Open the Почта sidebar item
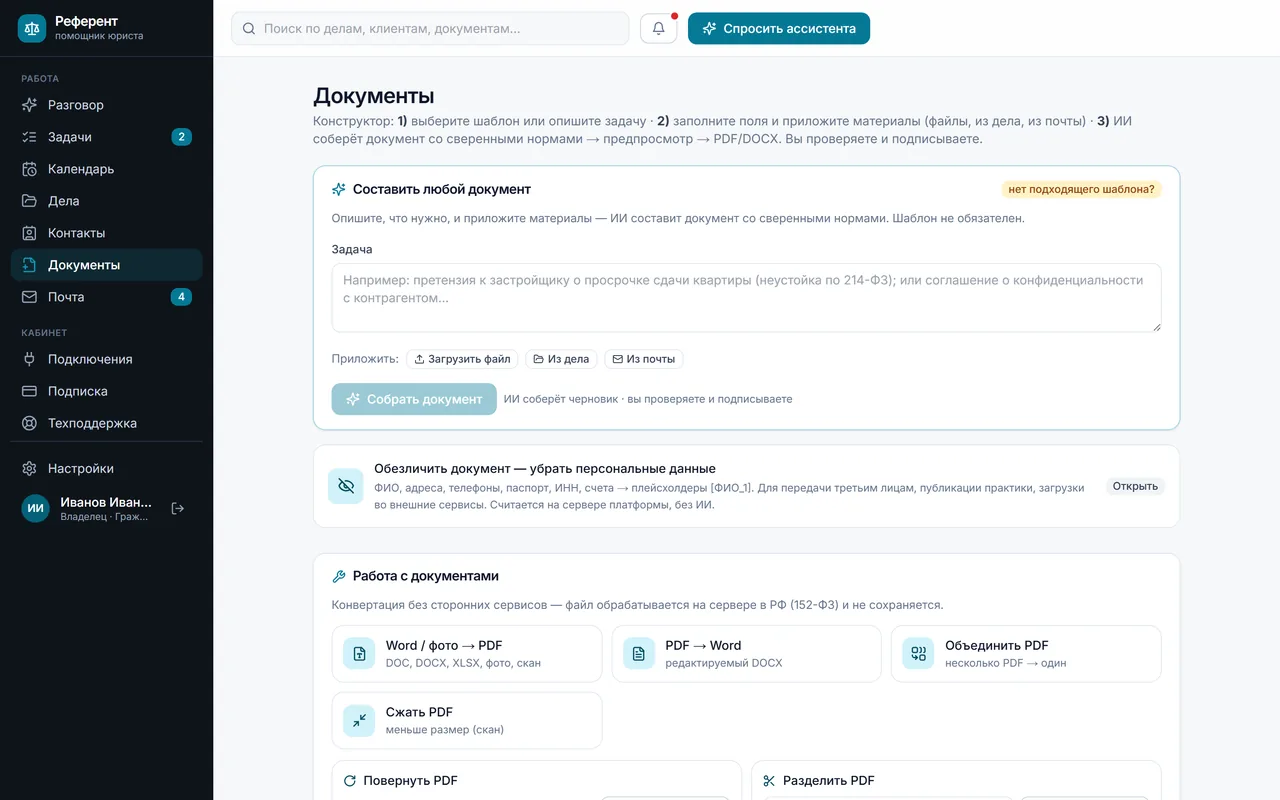Image resolution: width=1280 pixels, height=800 pixels. click(x=106, y=297)
